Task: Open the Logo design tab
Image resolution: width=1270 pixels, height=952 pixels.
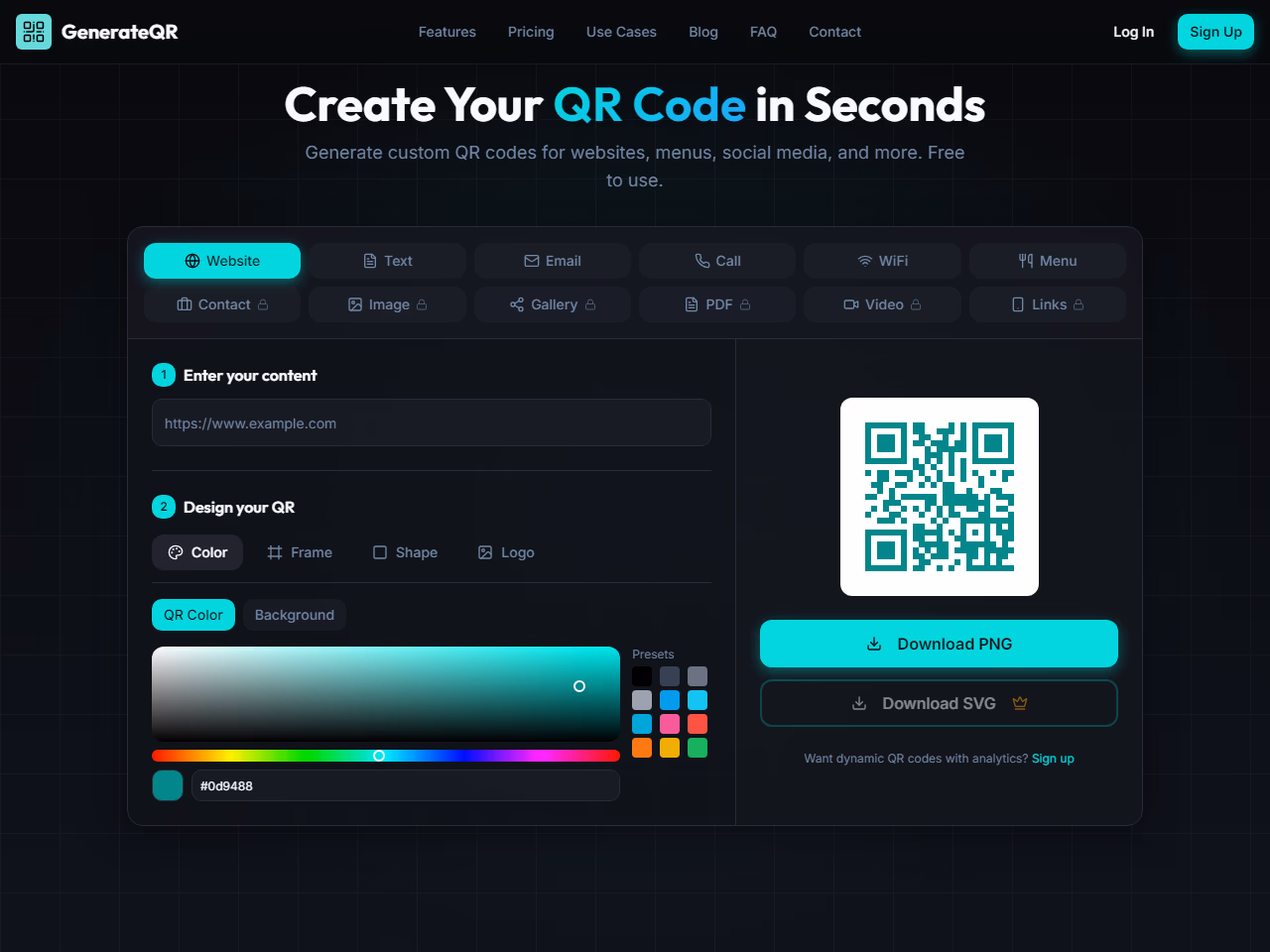Action: click(506, 552)
